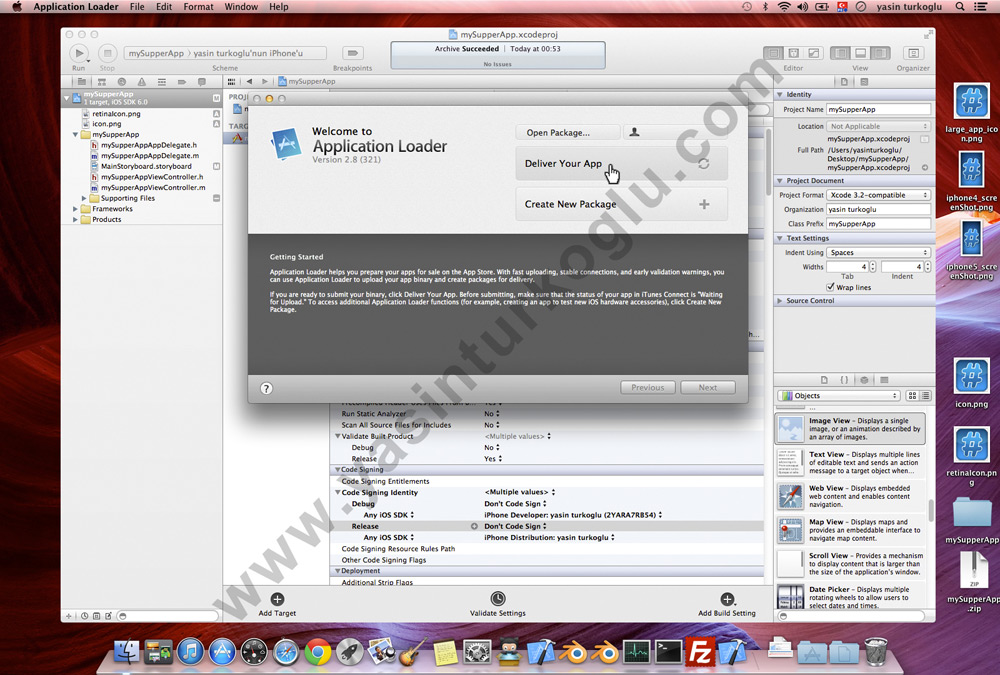This screenshot has width=1000, height=675.
Task: Select the Symbol navigator icon
Action: point(101,82)
